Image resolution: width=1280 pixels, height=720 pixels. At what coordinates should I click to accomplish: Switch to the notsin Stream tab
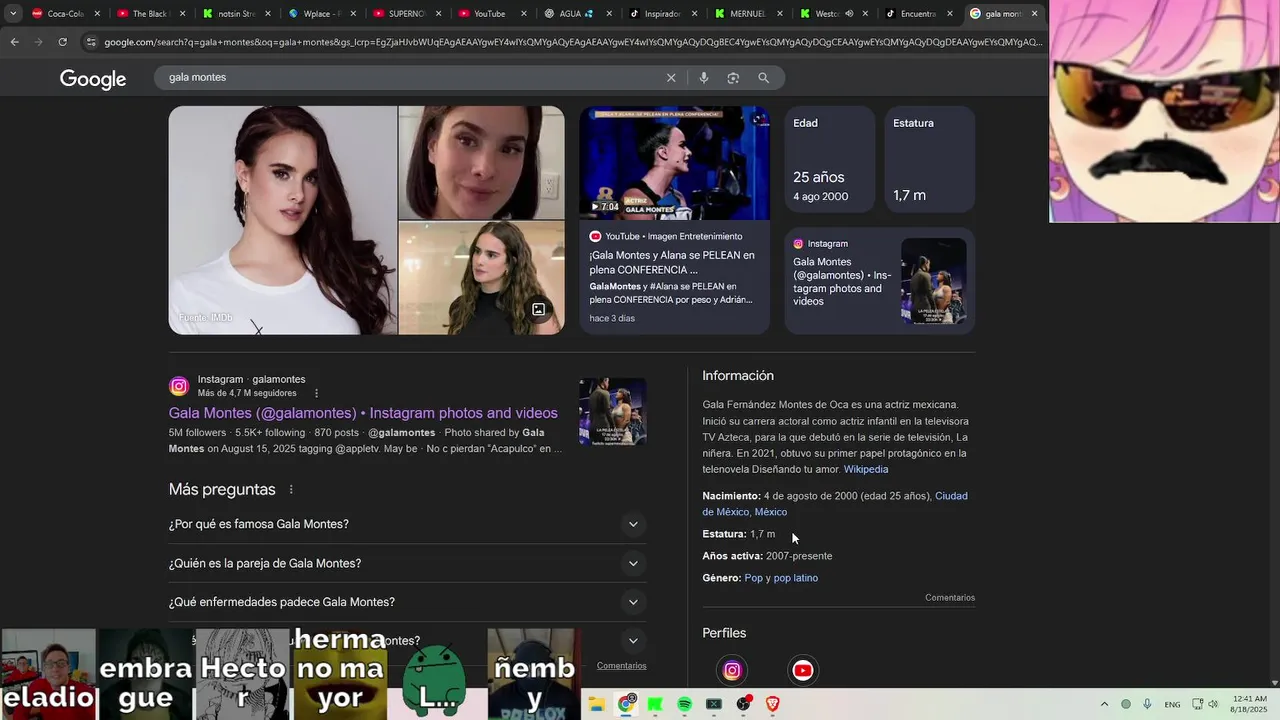[x=236, y=14]
